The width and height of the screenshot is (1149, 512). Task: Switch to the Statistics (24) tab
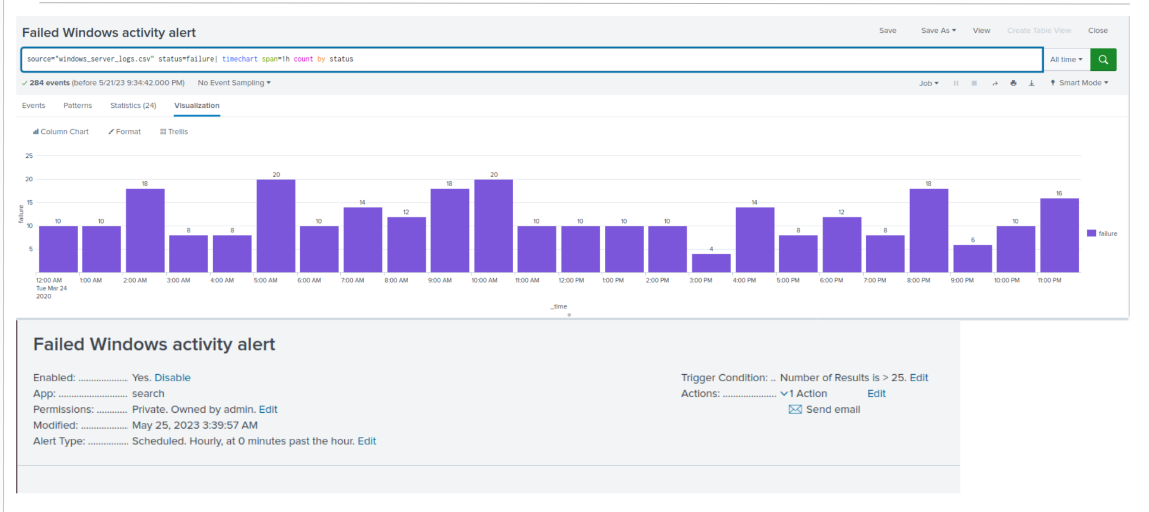pos(133,105)
